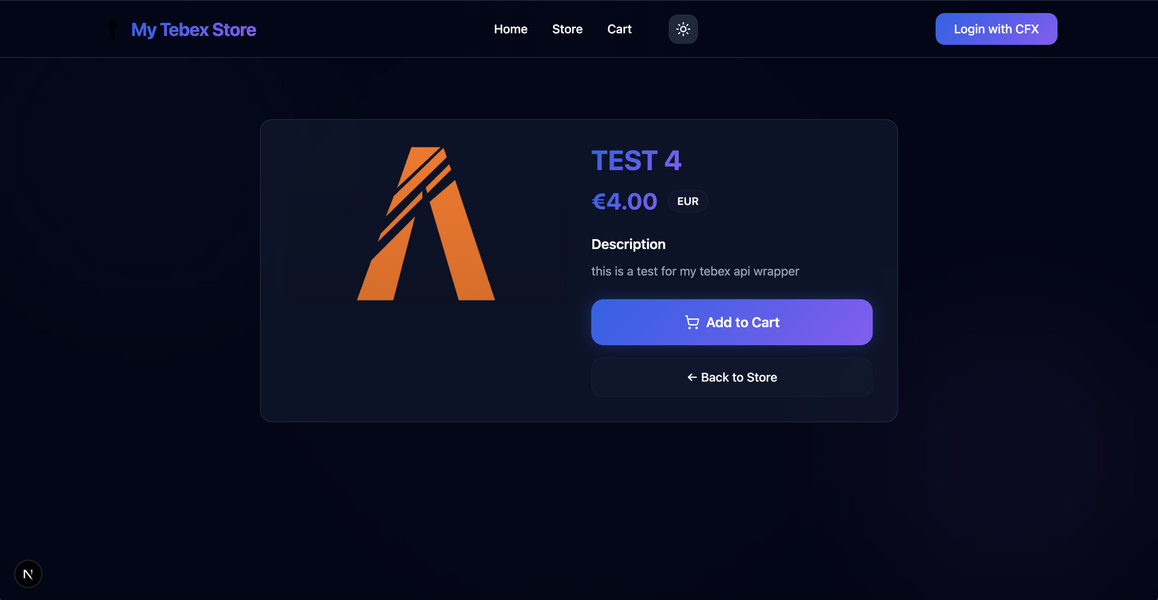Image resolution: width=1158 pixels, height=600 pixels.
Task: Open the Cart nav item
Action: tap(620, 30)
